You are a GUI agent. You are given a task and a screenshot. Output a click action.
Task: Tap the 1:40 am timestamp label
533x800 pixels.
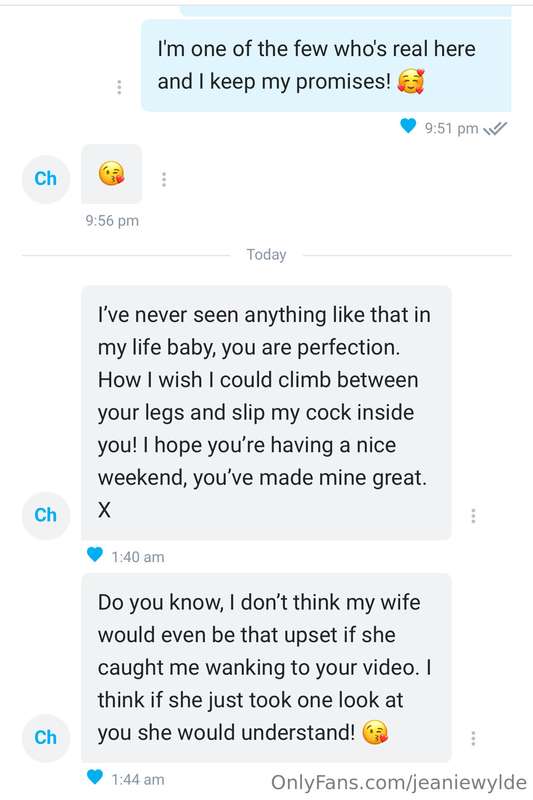point(138,557)
